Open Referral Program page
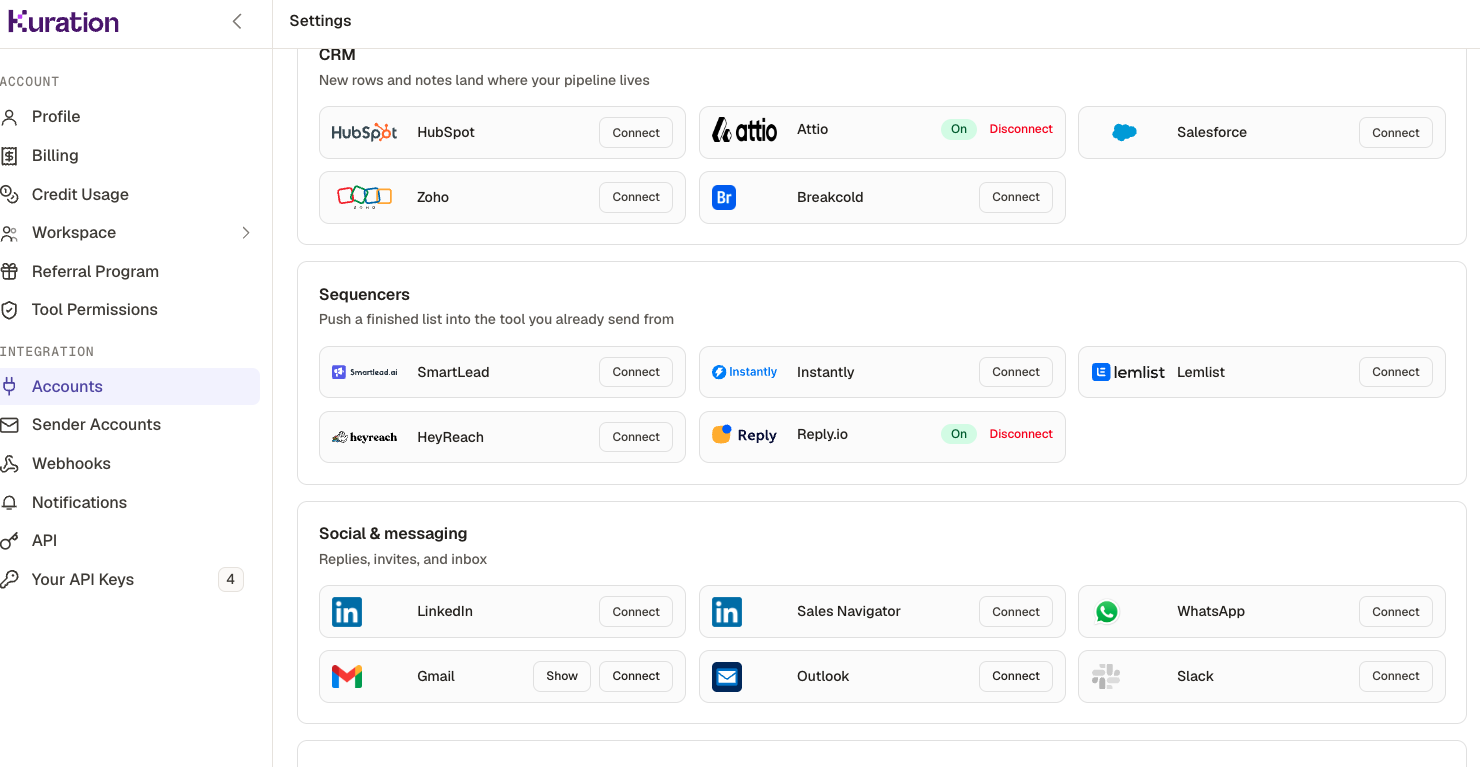Viewport: 1480px width, 767px height. pos(95,272)
